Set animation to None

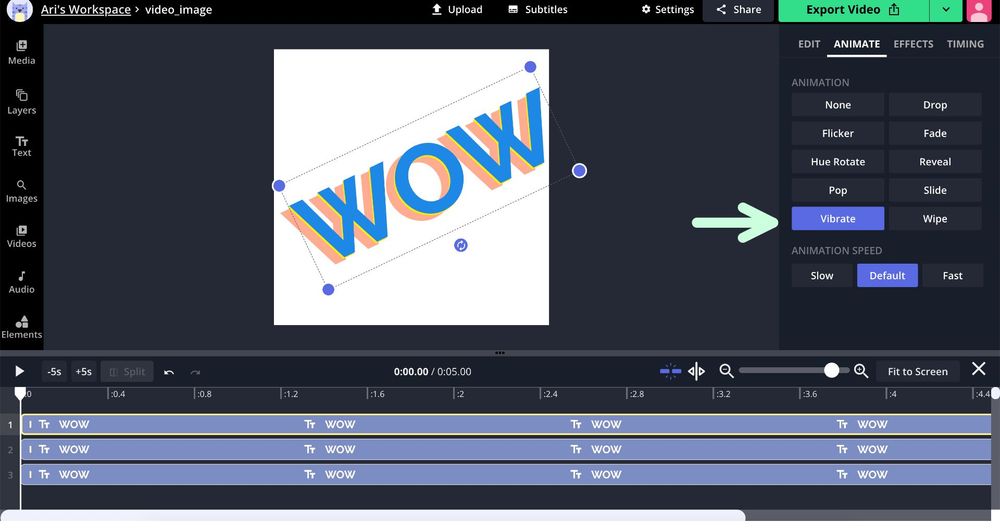(x=837, y=105)
